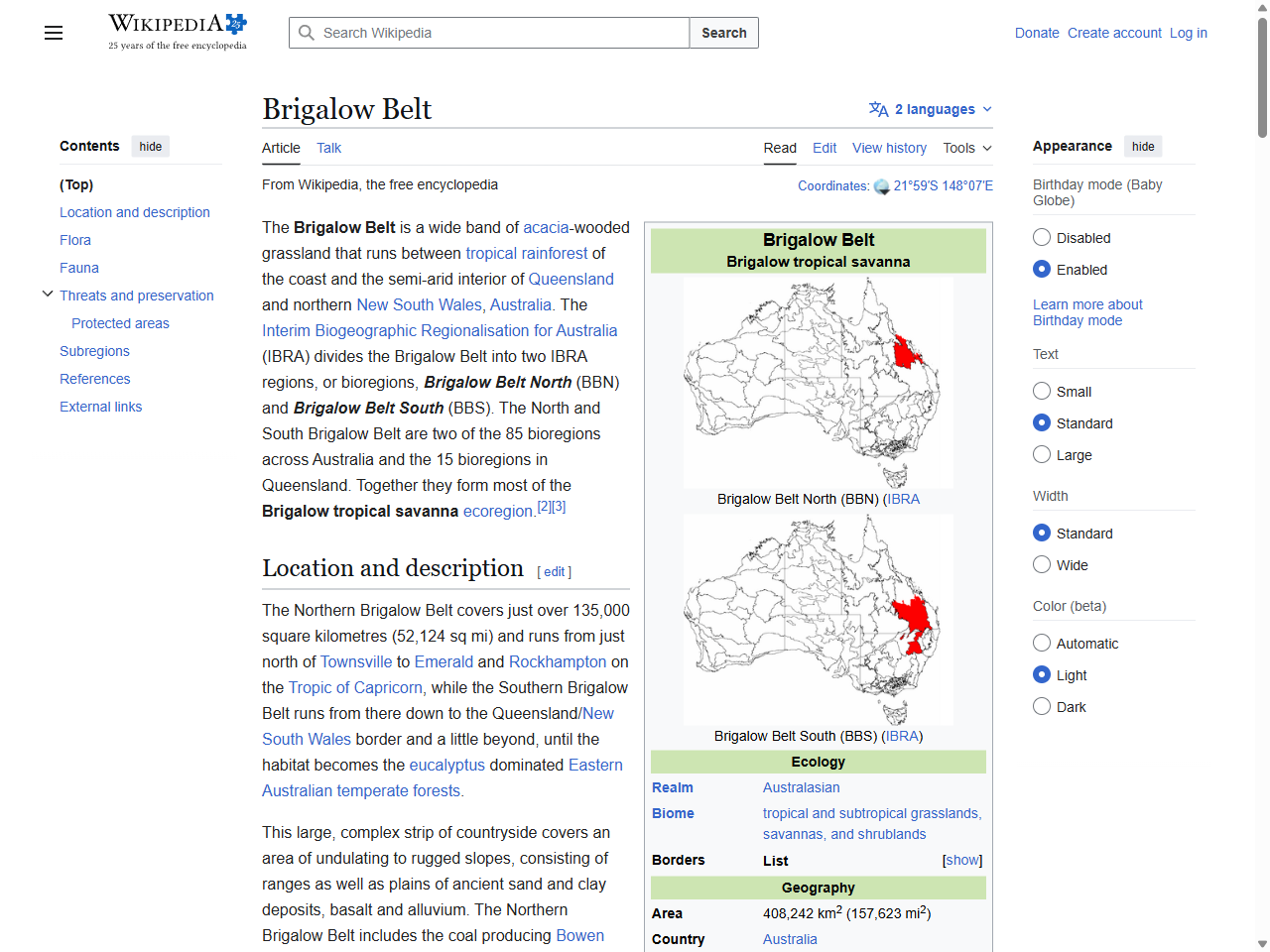This screenshot has height=952, width=1270.
Task: Click the Wikipedia logo
Action: (169, 23)
